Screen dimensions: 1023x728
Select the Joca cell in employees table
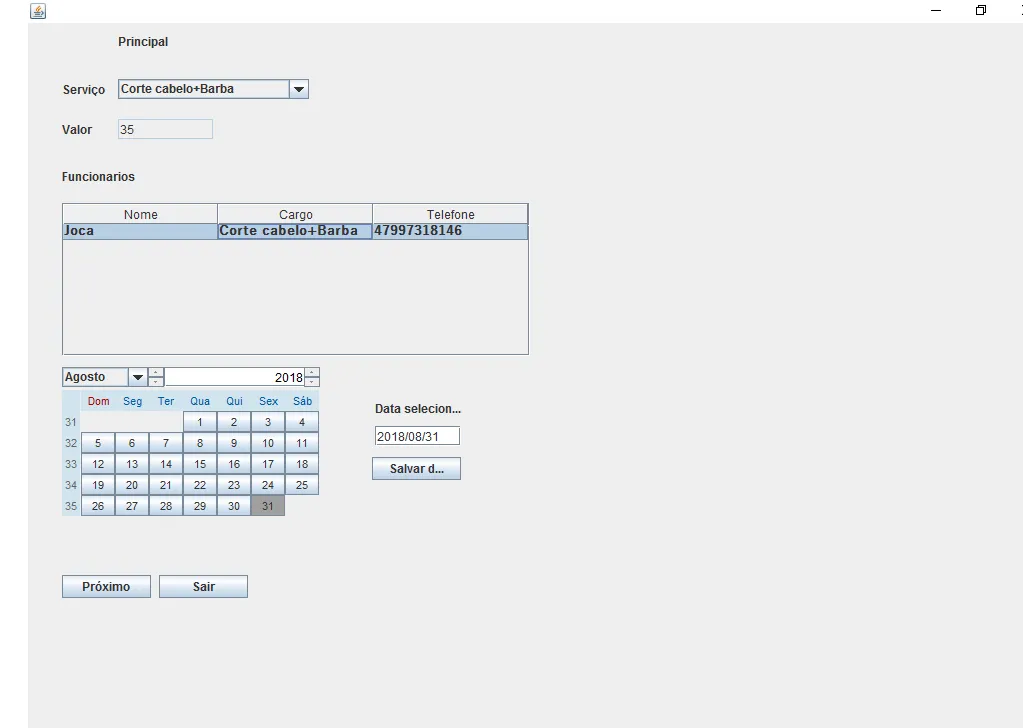point(140,231)
